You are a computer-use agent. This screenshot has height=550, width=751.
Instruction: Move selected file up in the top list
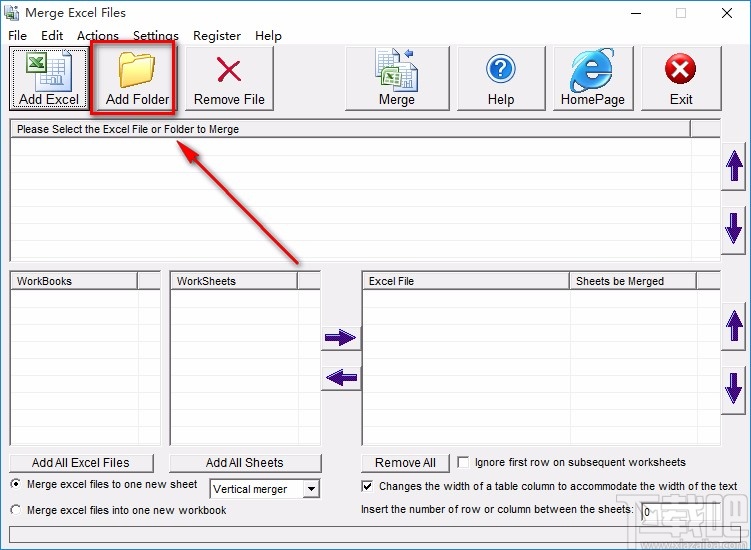click(734, 166)
